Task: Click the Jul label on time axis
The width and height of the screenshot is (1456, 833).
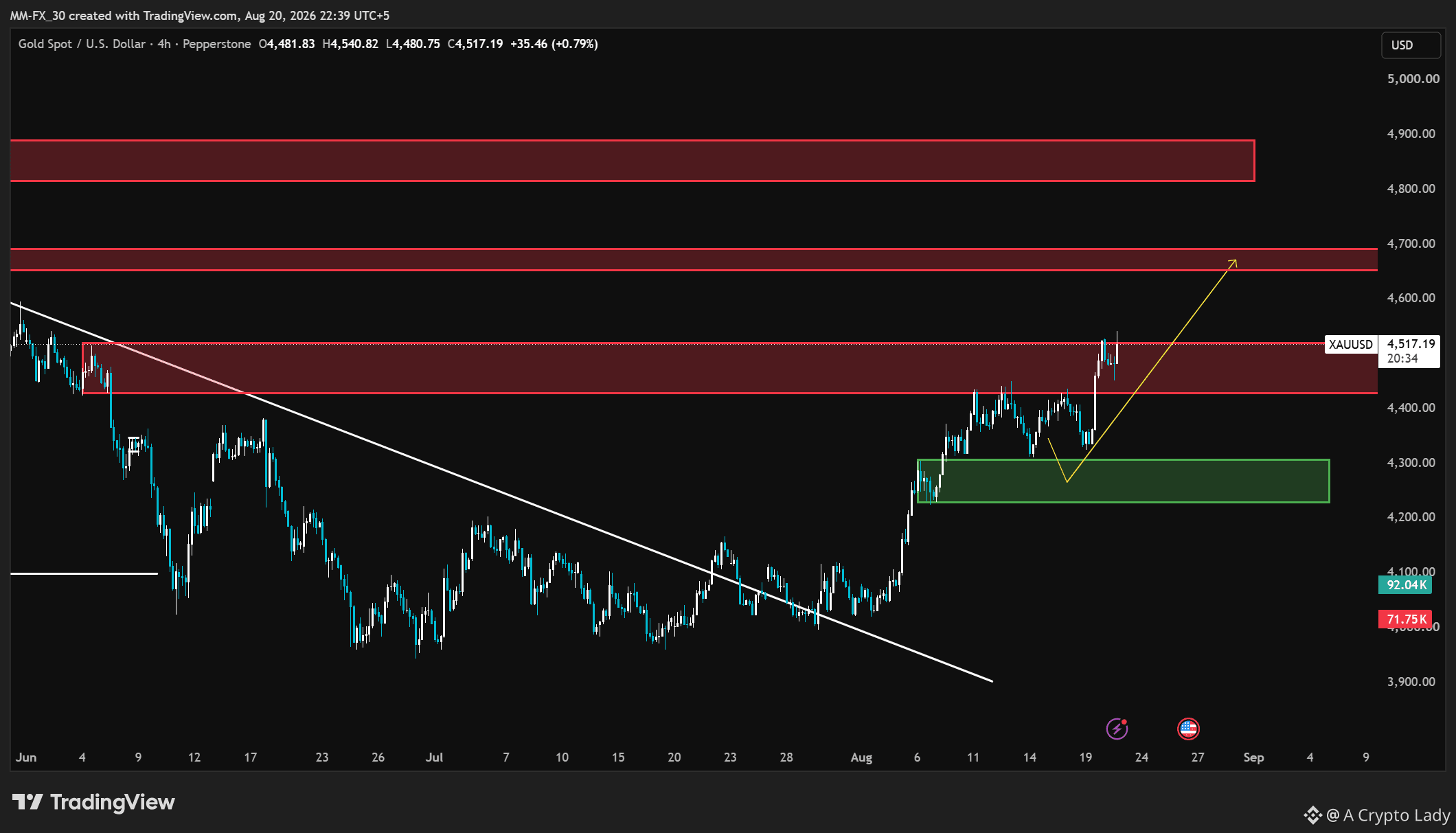Action: point(434,757)
